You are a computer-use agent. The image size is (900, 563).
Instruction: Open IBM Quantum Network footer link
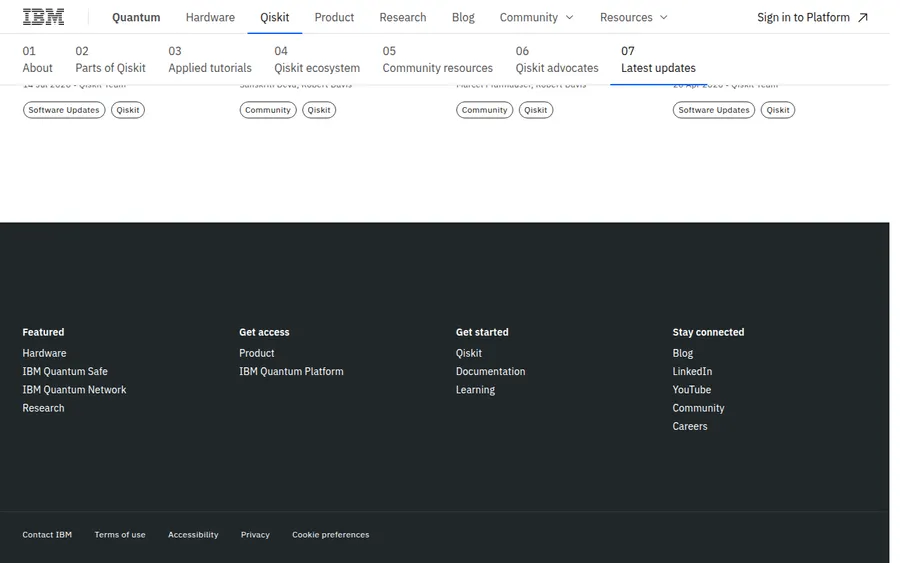click(74, 390)
